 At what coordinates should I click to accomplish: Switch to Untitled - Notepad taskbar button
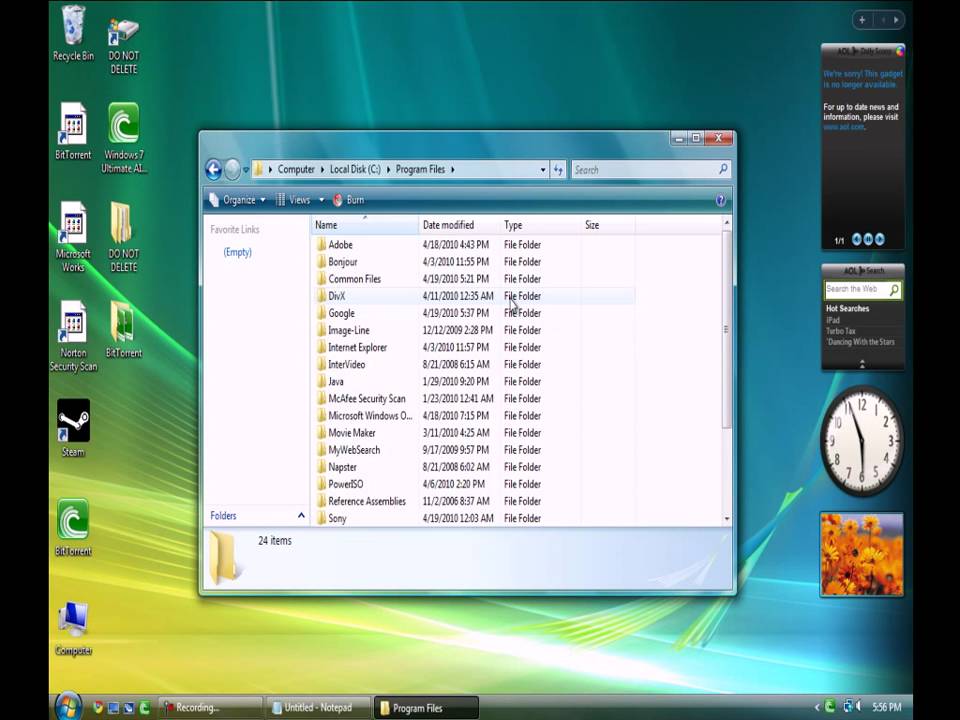click(318, 708)
